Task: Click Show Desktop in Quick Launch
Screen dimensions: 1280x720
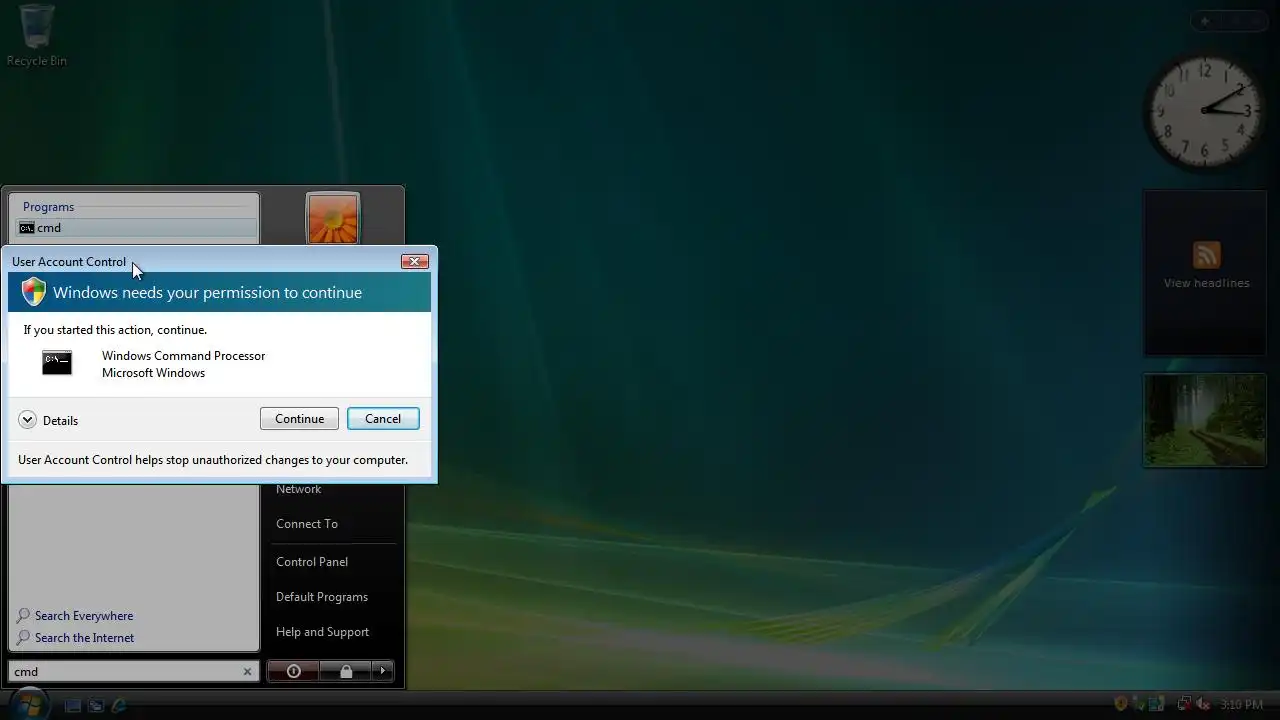Action: pos(73,705)
